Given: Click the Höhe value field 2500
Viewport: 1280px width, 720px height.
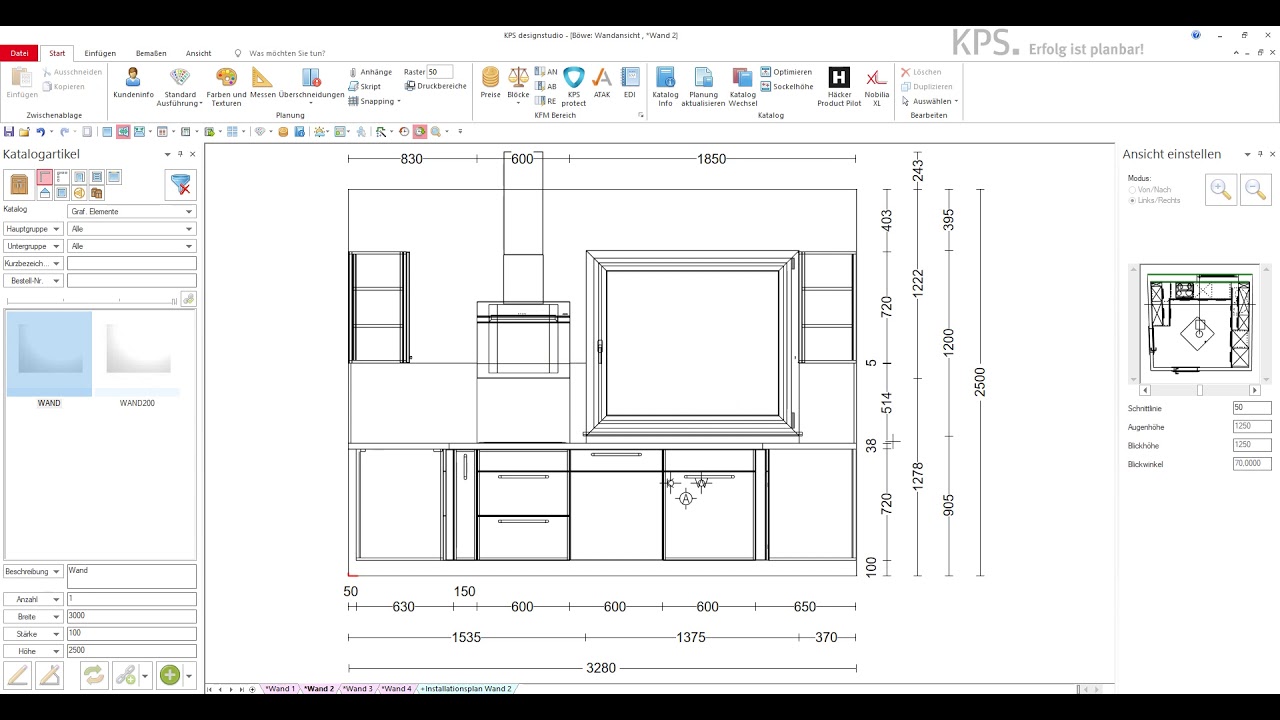Looking at the screenshot, I should click(131, 651).
